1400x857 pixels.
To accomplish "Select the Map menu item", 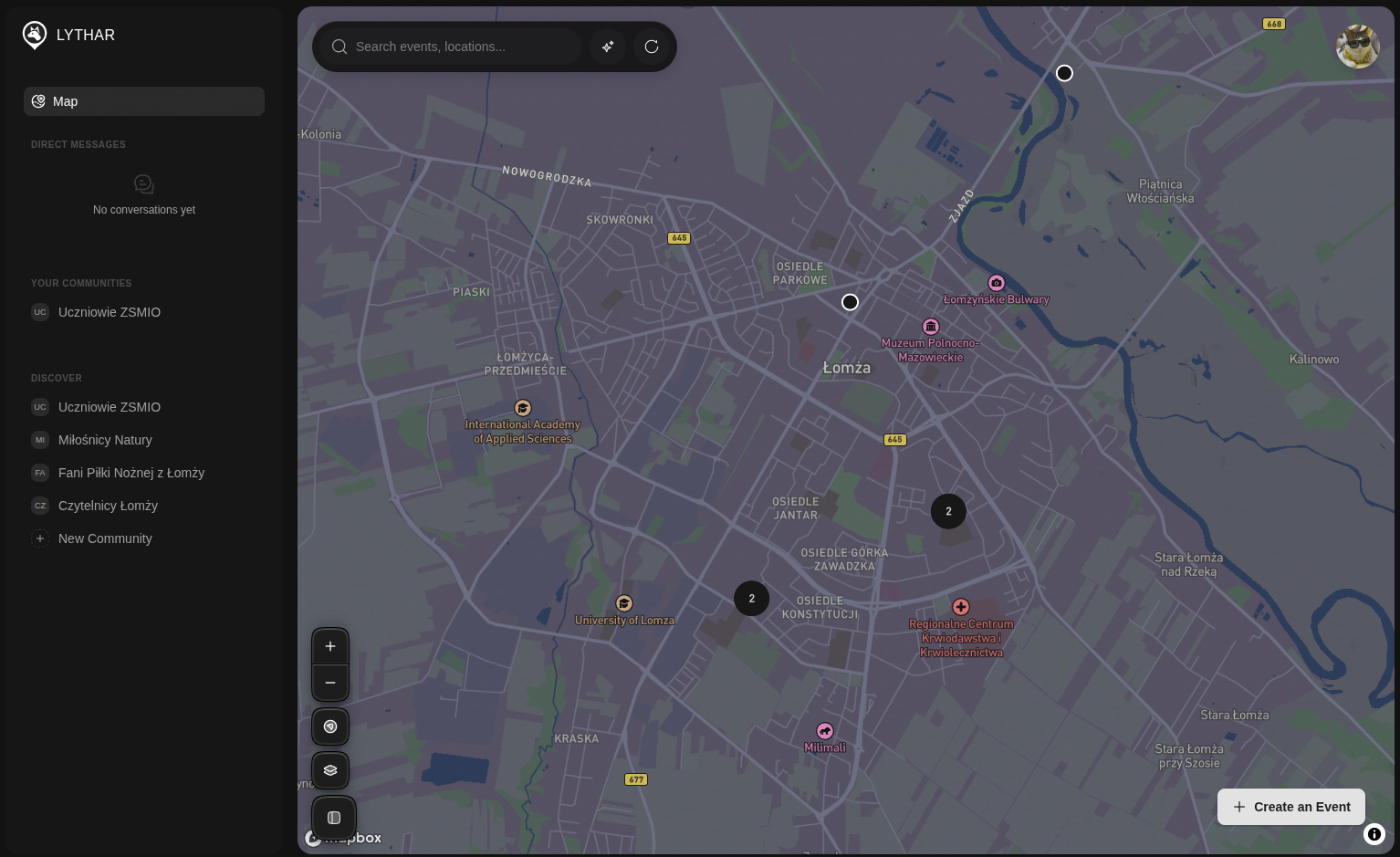I will (x=144, y=101).
